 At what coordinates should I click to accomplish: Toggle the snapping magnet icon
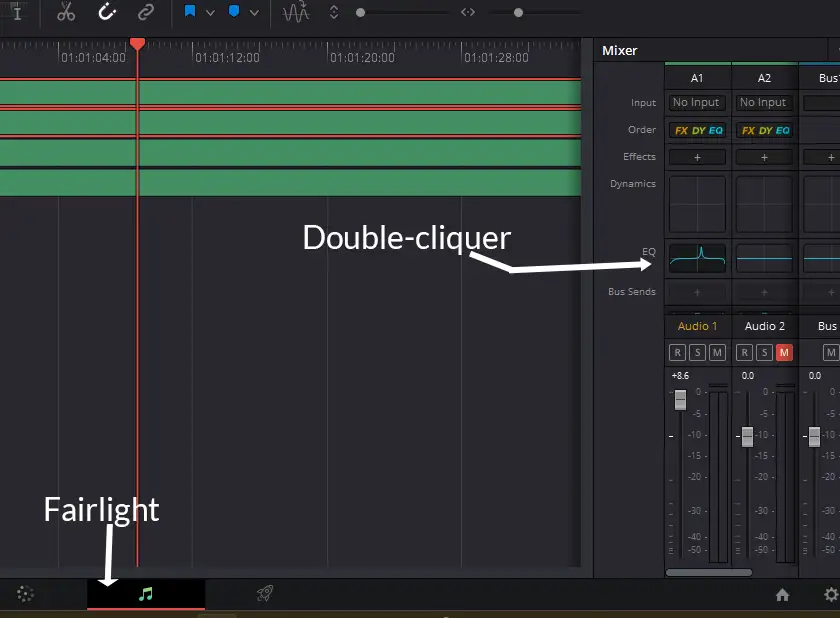pos(107,13)
